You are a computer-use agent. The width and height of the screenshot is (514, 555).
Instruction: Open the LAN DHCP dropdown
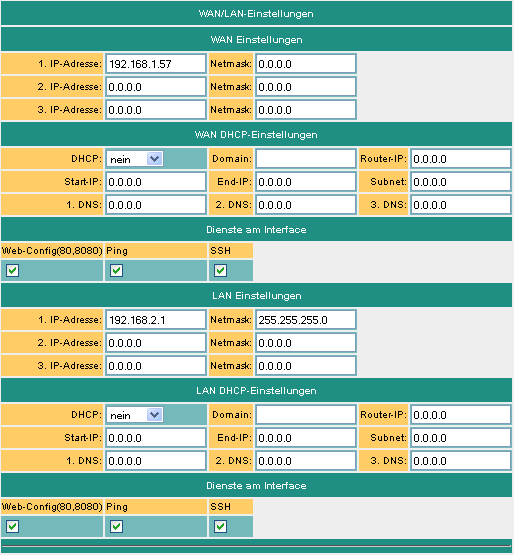[x=135, y=415]
